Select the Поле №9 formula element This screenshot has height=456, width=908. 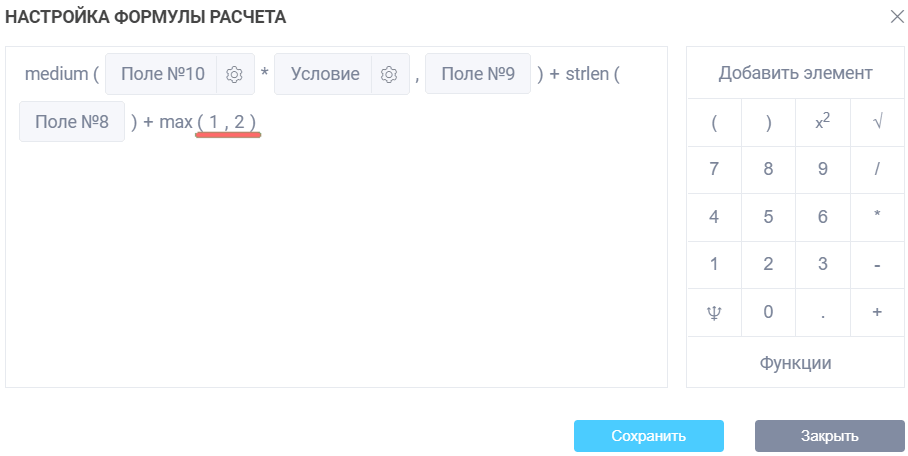478,74
